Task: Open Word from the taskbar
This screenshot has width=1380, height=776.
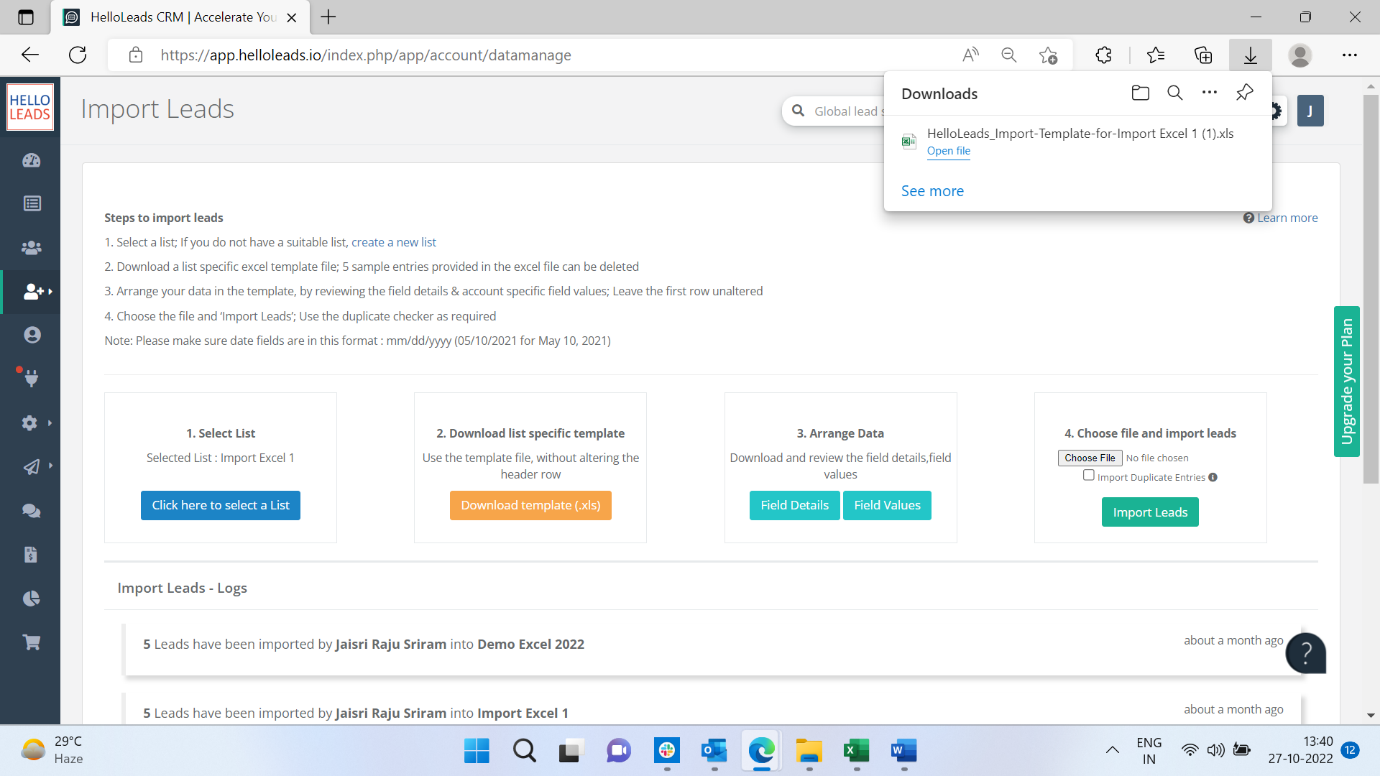Action: 903,750
